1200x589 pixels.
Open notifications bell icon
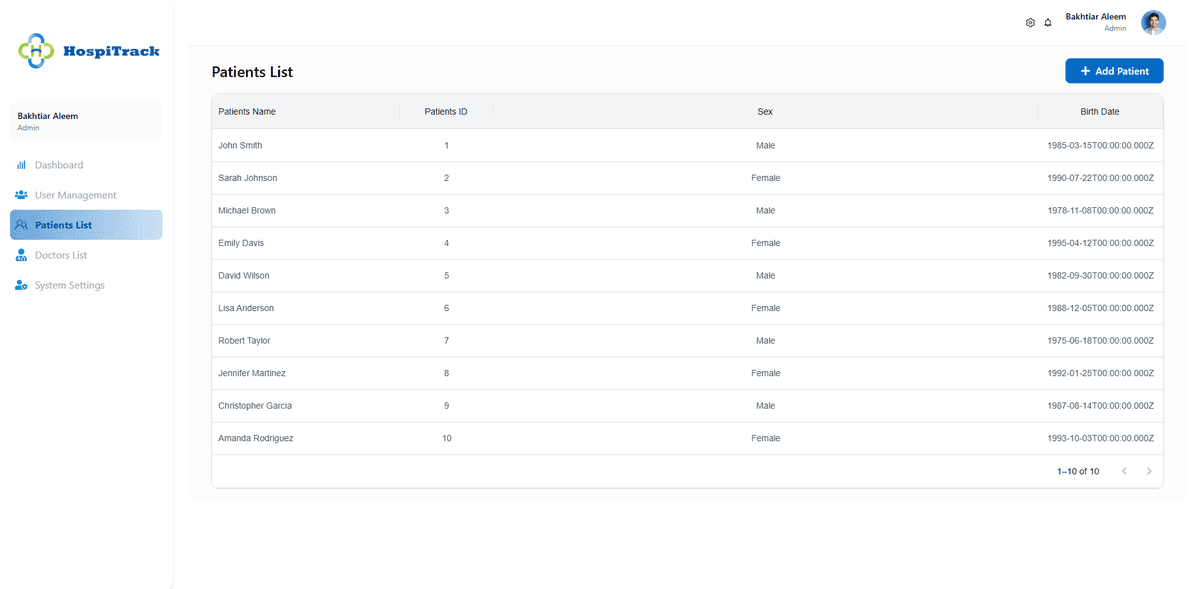click(x=1048, y=22)
